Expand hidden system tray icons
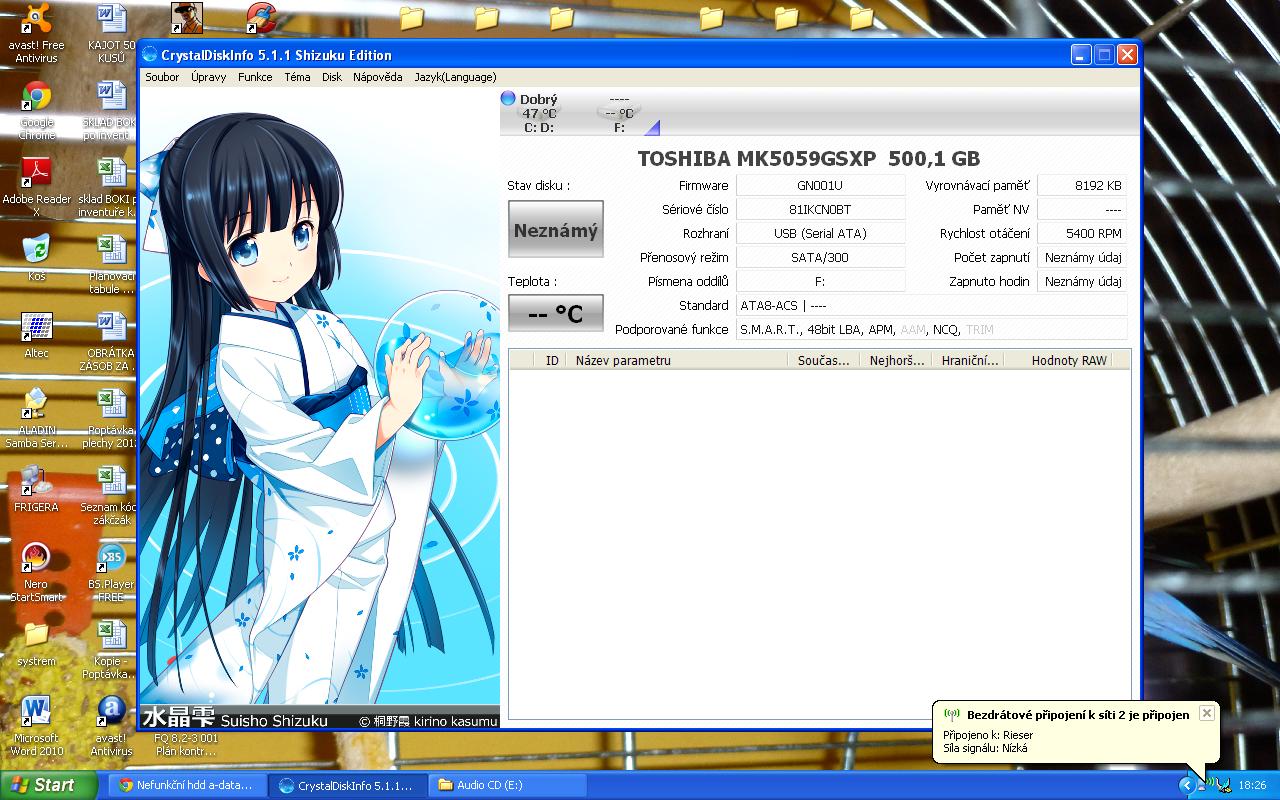This screenshot has width=1280, height=800. tap(1187, 785)
